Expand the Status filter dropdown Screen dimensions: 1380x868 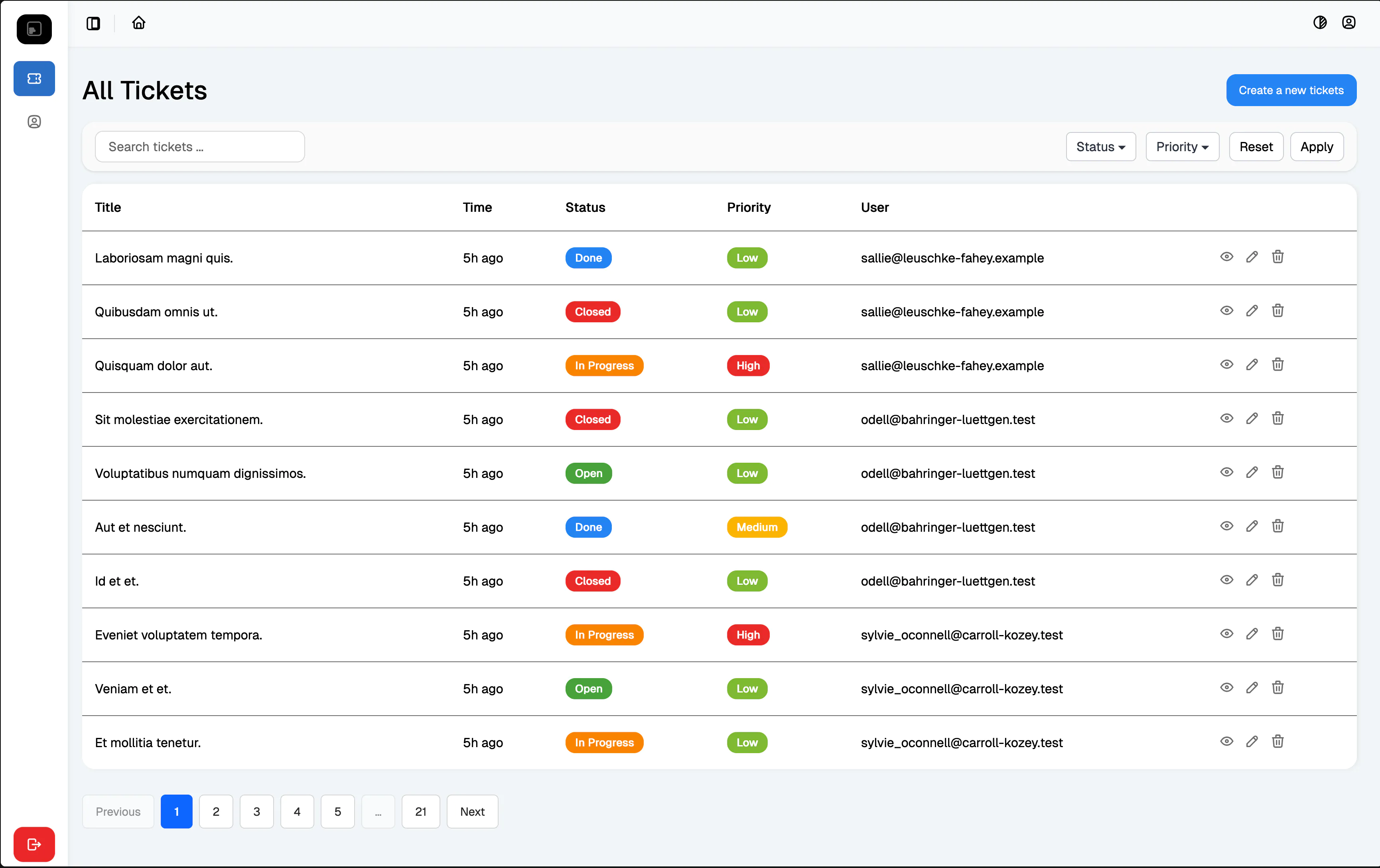(x=1100, y=147)
